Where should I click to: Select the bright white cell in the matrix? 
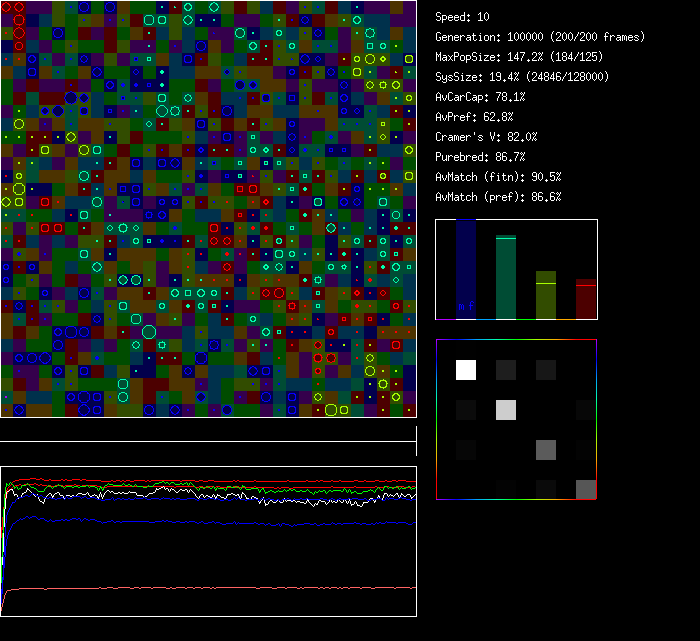point(466,370)
